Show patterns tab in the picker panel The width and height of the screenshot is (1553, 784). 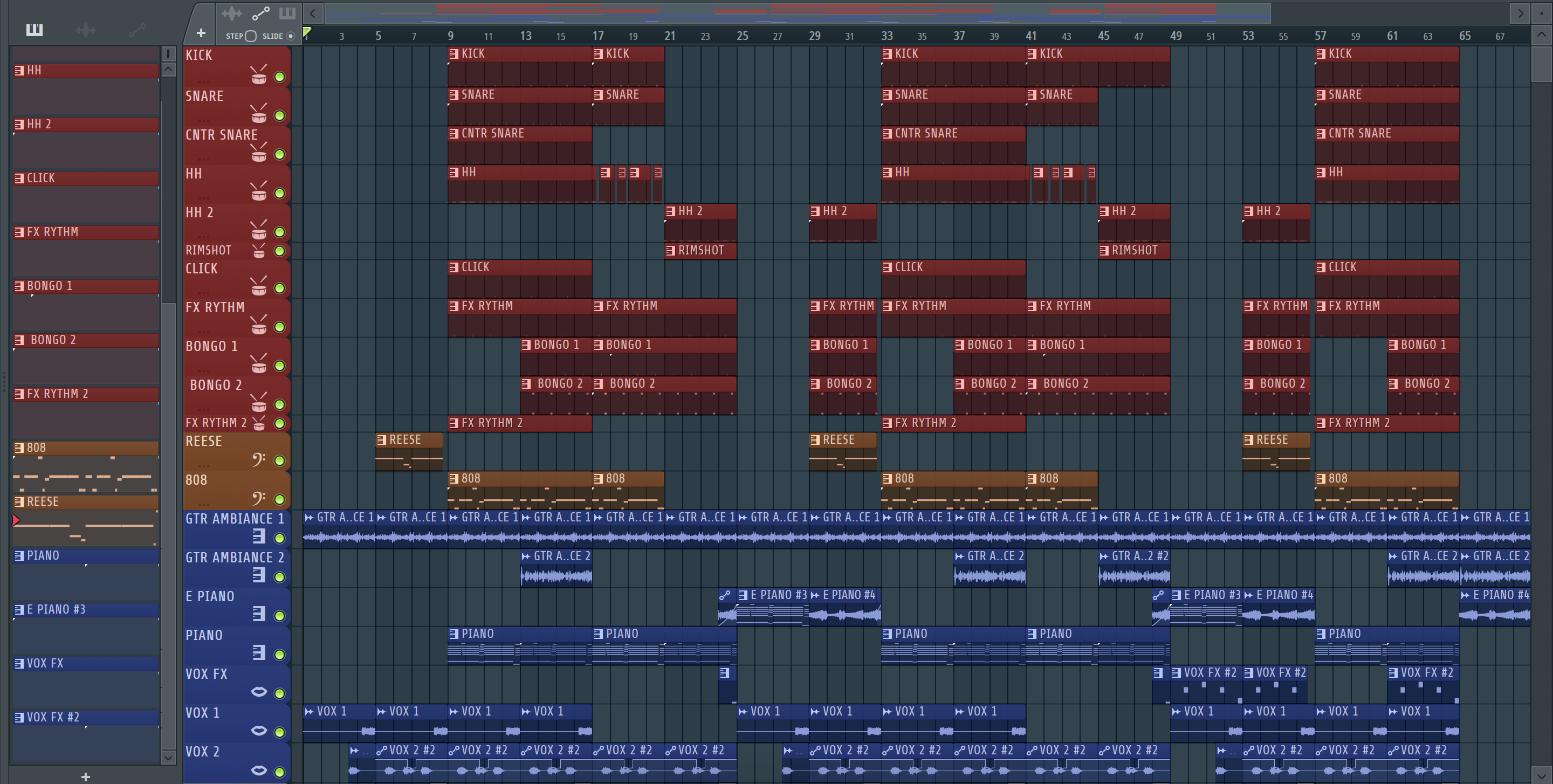(x=35, y=30)
